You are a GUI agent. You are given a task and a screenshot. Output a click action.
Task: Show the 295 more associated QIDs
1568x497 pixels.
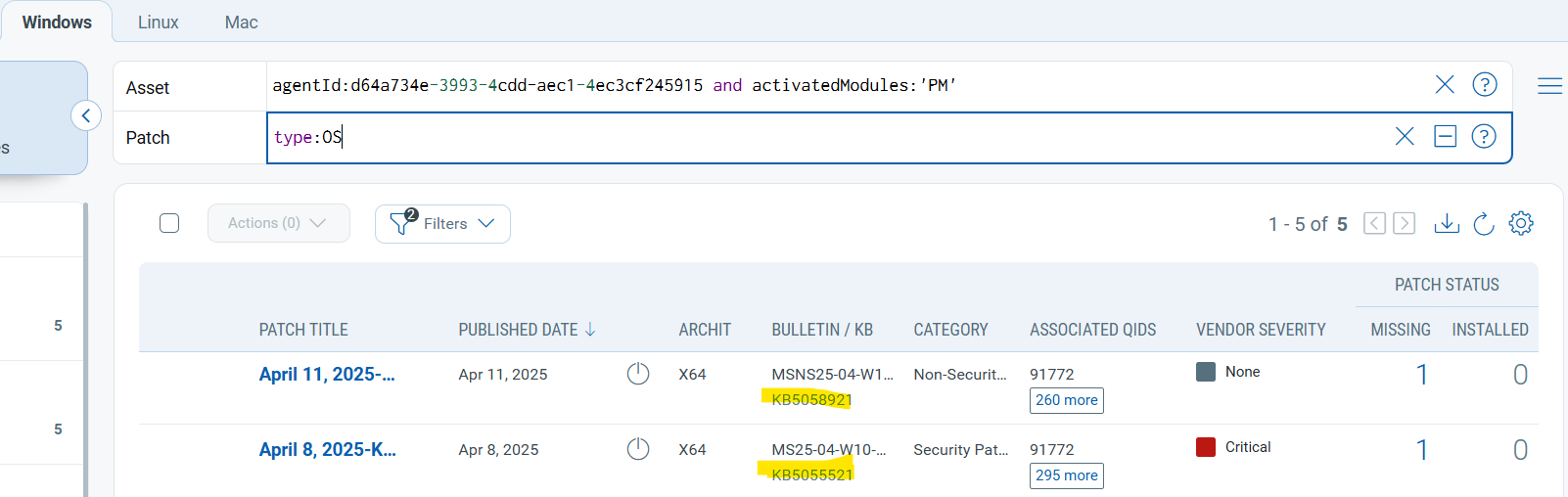1066,475
